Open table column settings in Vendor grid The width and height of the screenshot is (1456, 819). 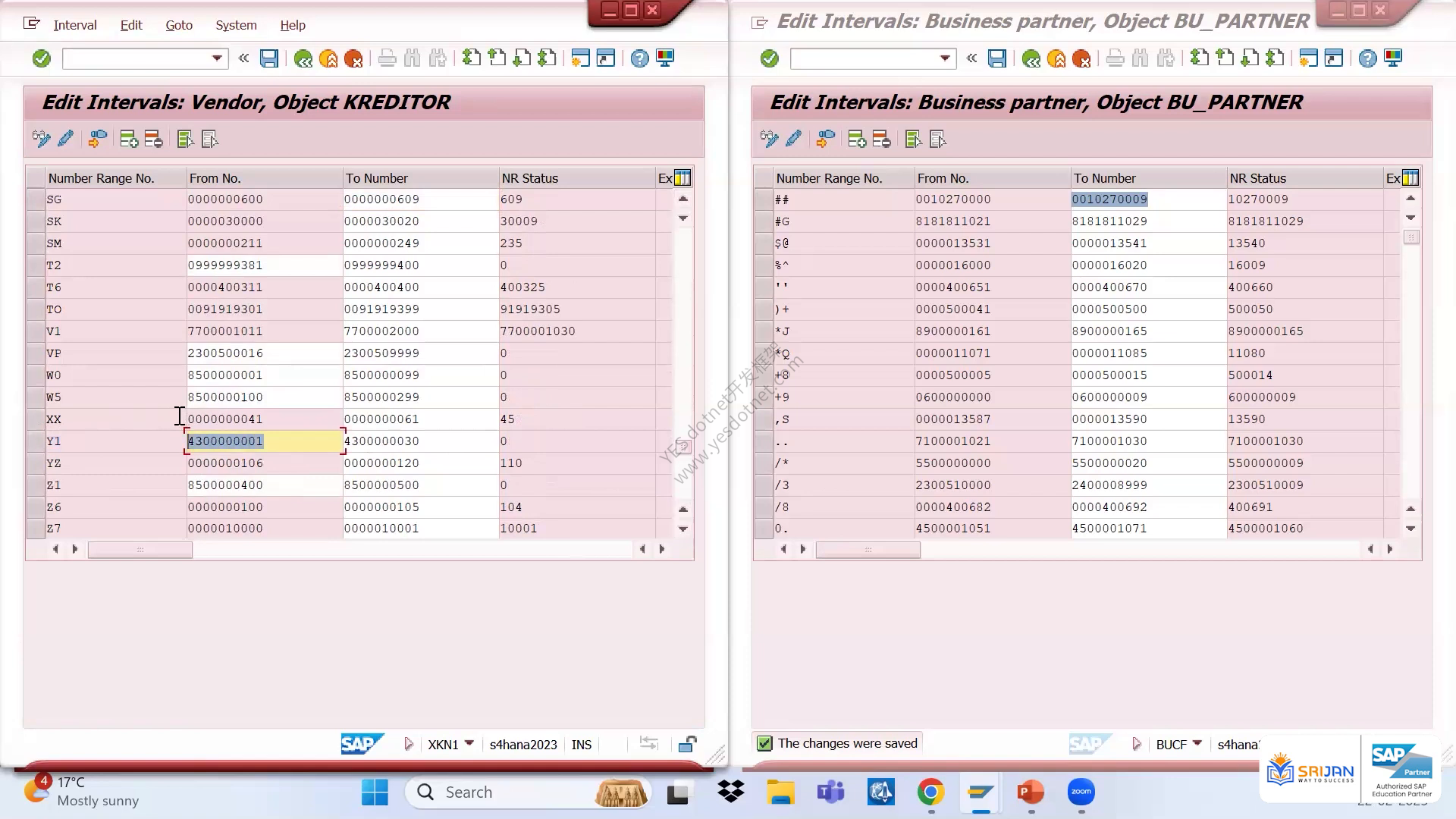point(682,178)
